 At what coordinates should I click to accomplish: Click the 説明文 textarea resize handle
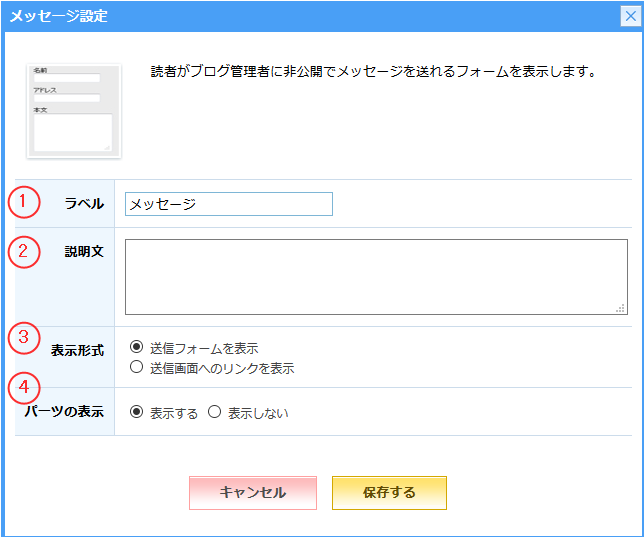(620, 308)
